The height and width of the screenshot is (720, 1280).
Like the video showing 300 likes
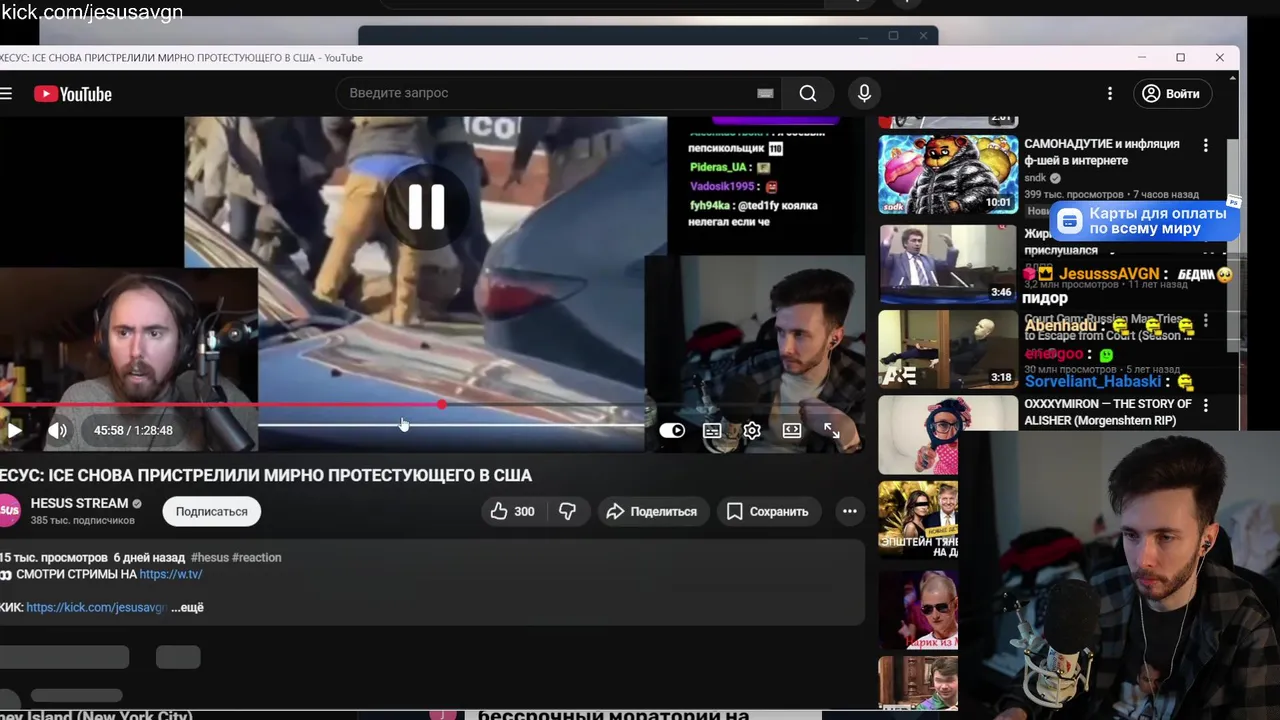tap(513, 511)
